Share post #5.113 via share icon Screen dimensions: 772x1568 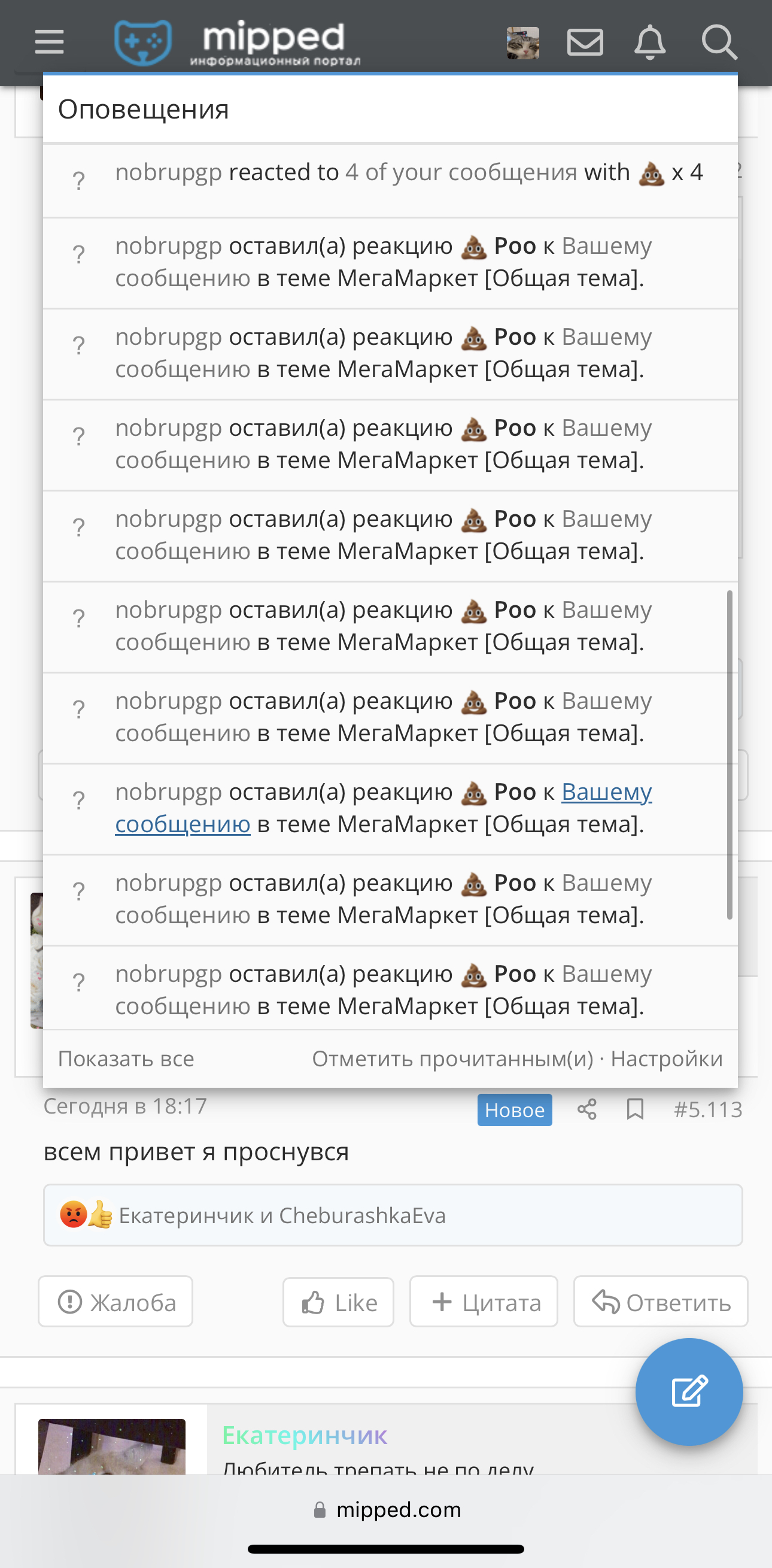[587, 1109]
